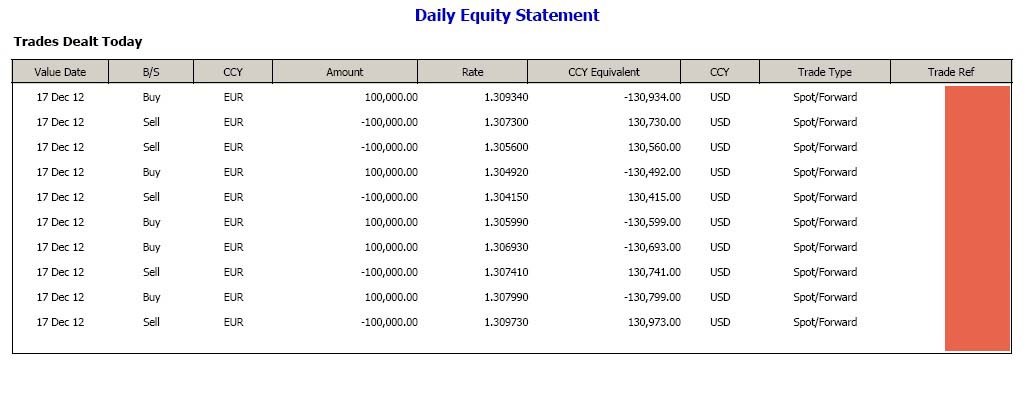Select the Amount column header

tap(345, 72)
